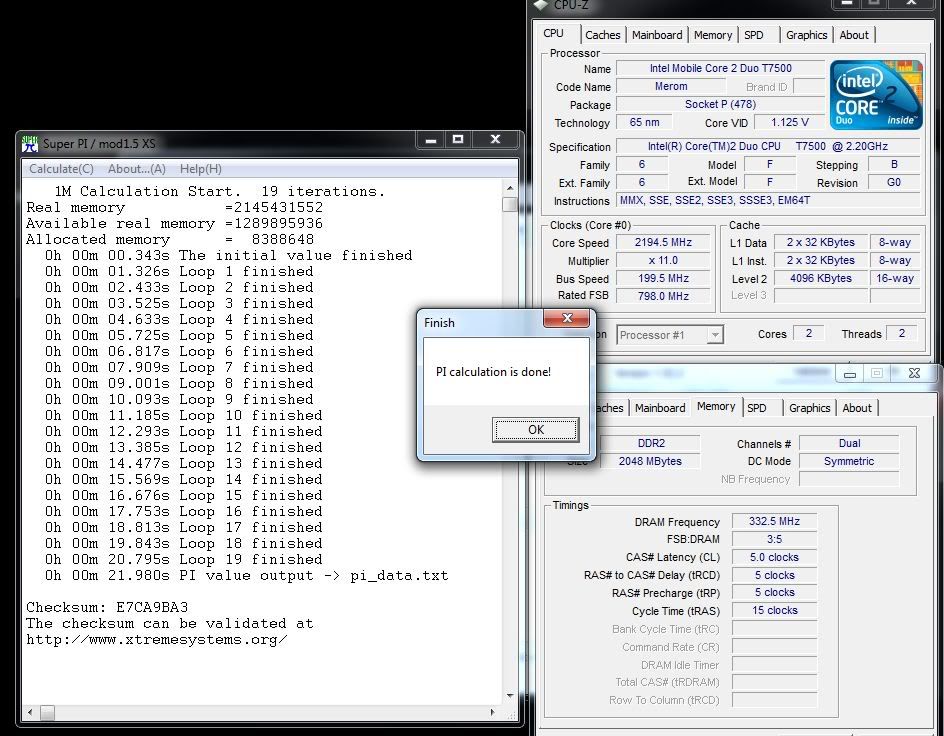The width and height of the screenshot is (944, 736).
Task: Click the Level 2 cache value '4096 KBytes'
Action: [821, 279]
